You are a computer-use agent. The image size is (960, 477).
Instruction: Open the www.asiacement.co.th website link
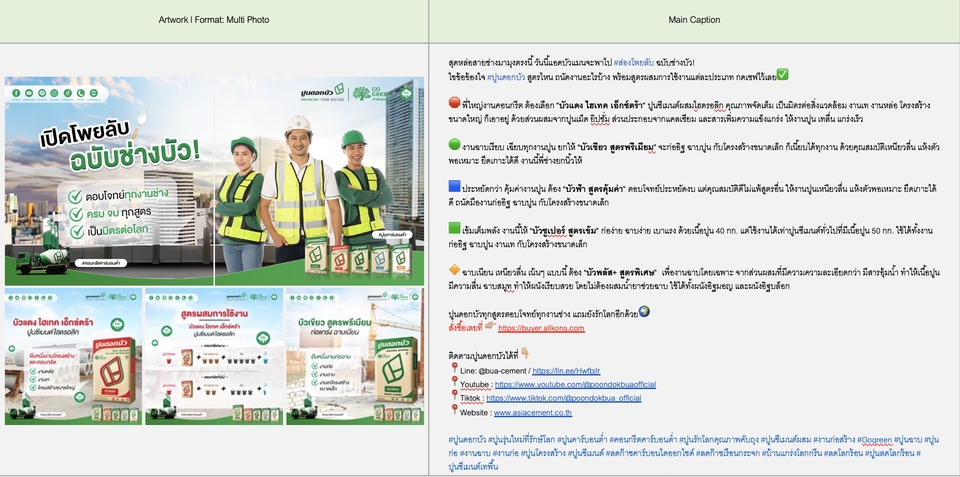pyautogui.click(x=533, y=413)
